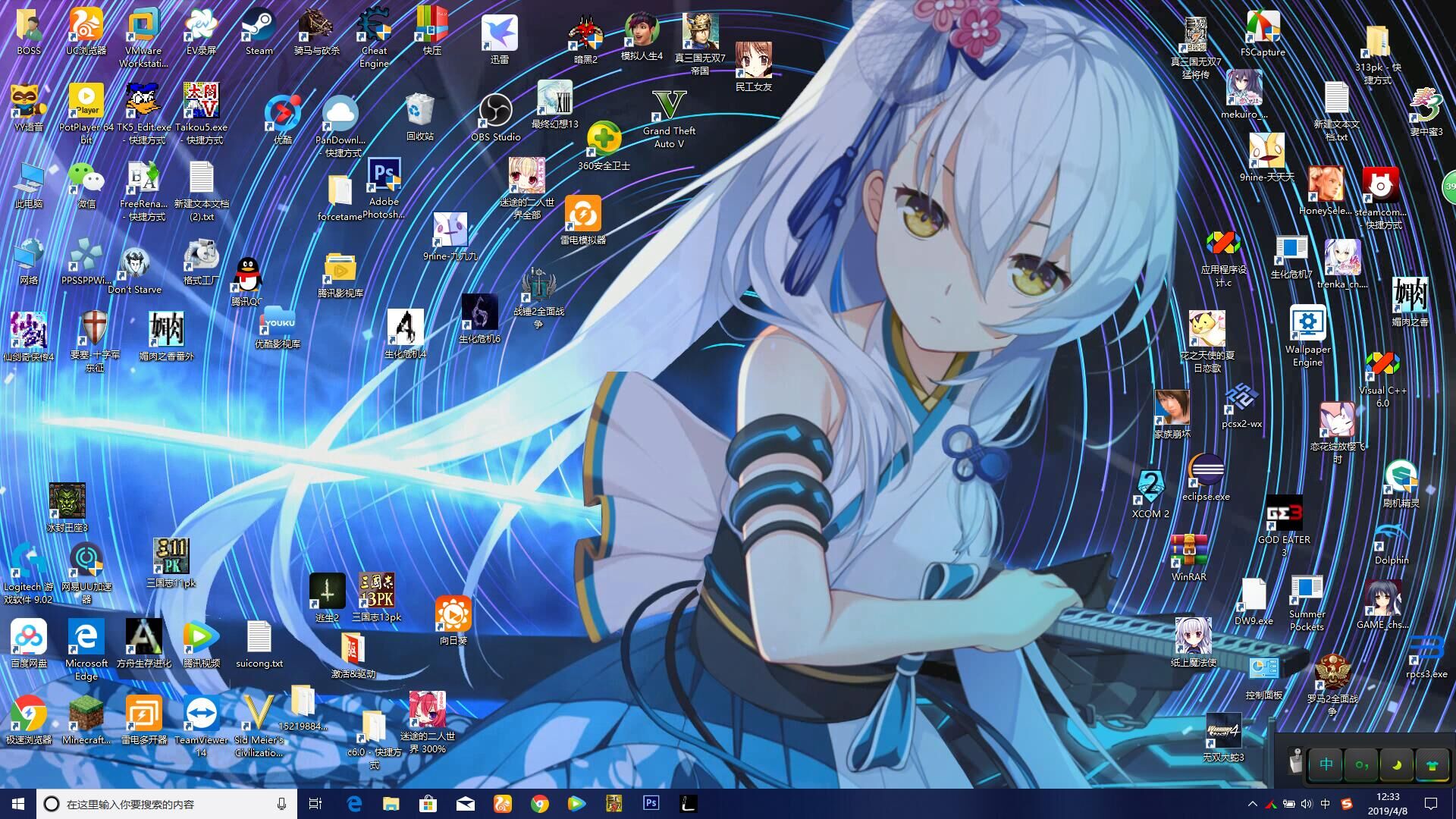The height and width of the screenshot is (819, 1456).
Task: Launch the Cheat Engine shortcut
Action: [x=374, y=38]
